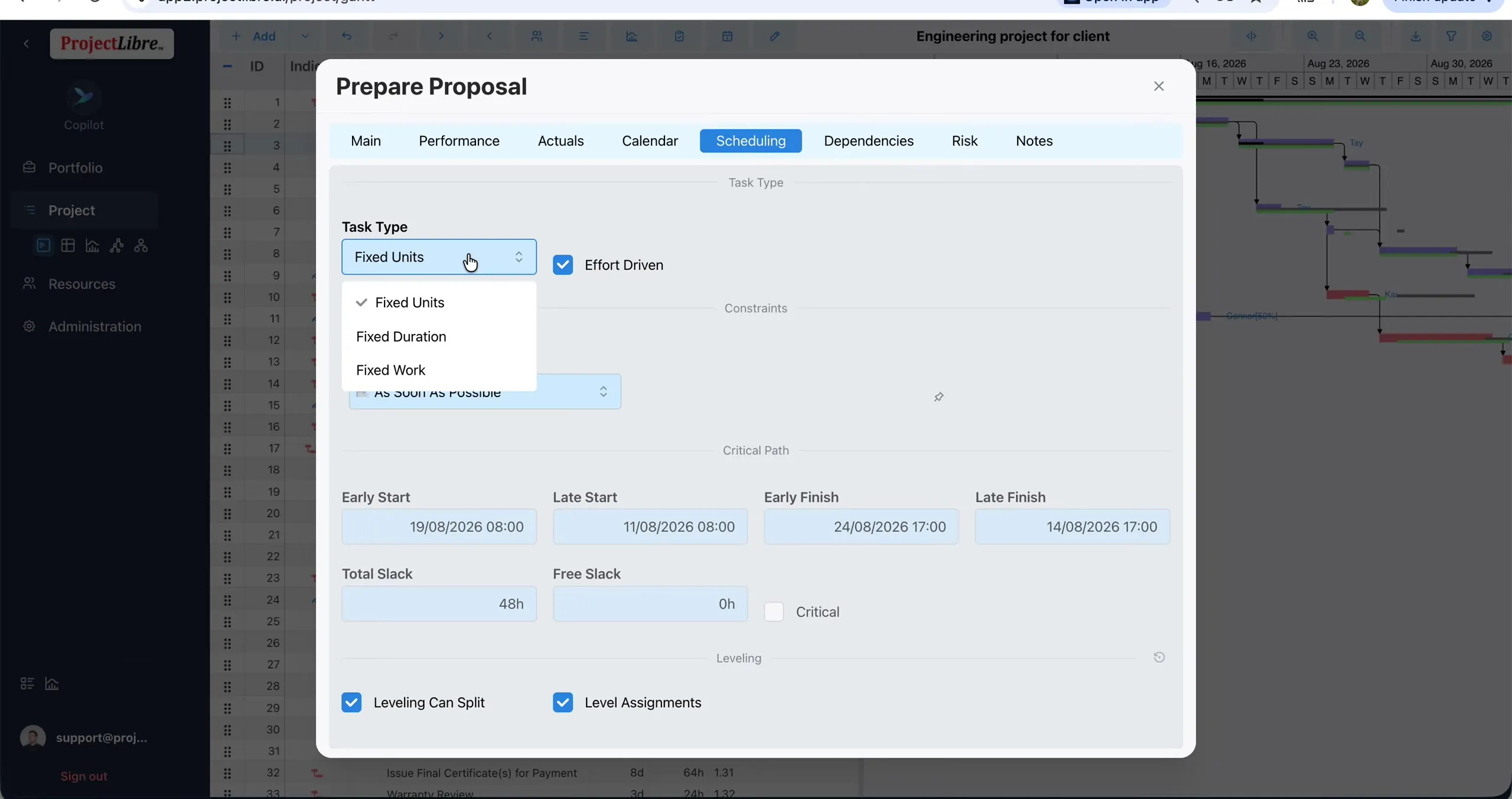Close the Prepare Proposal dialog
Viewport: 1512px width, 799px height.
click(1159, 86)
